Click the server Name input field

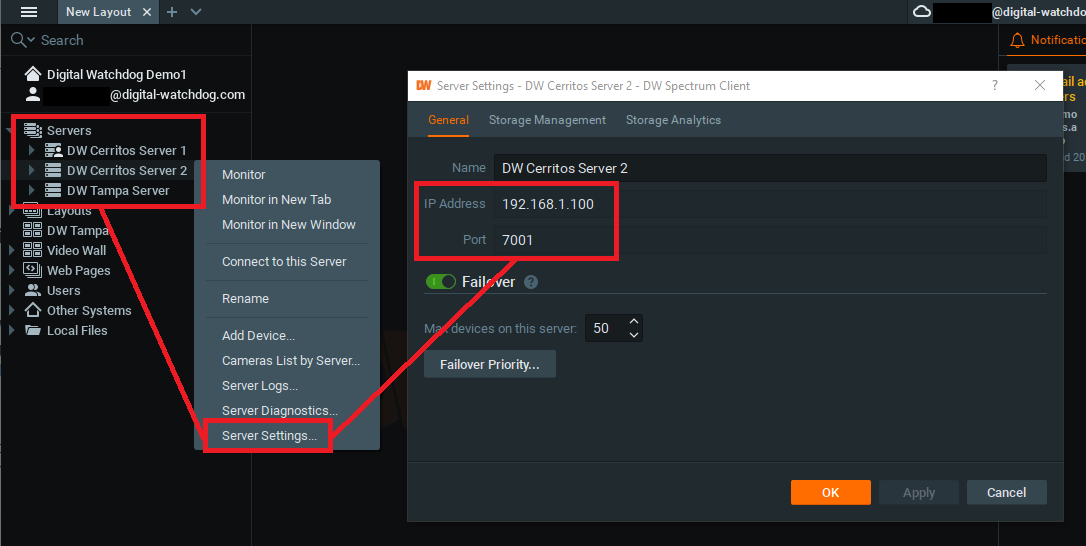click(770, 168)
